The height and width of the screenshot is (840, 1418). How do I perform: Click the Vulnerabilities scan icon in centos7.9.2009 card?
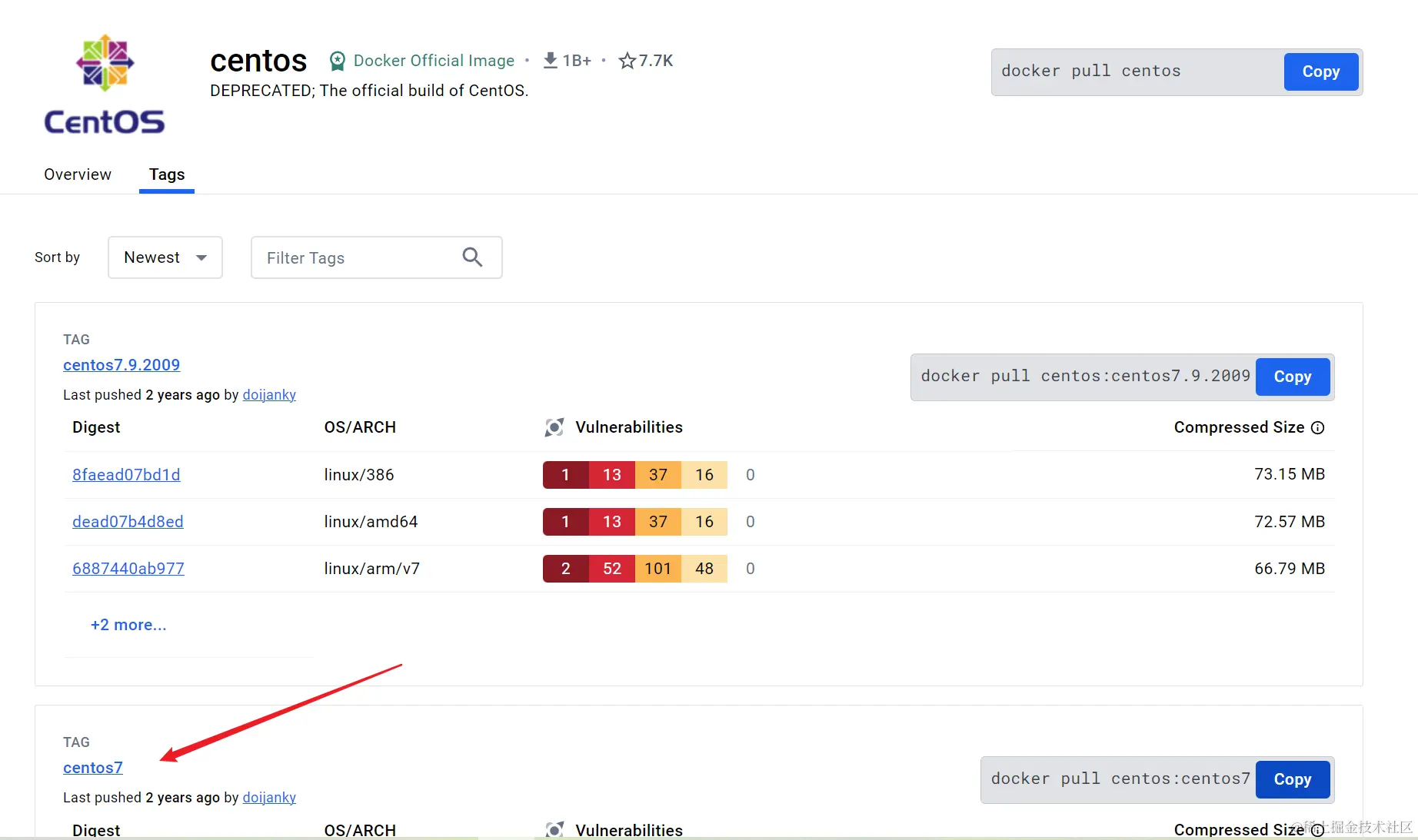tap(554, 427)
